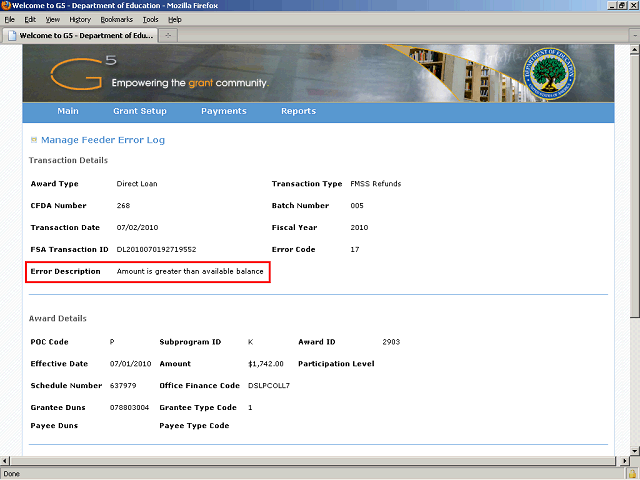Open the Reports navigation menu
This screenshot has width=640, height=480.
coord(298,111)
